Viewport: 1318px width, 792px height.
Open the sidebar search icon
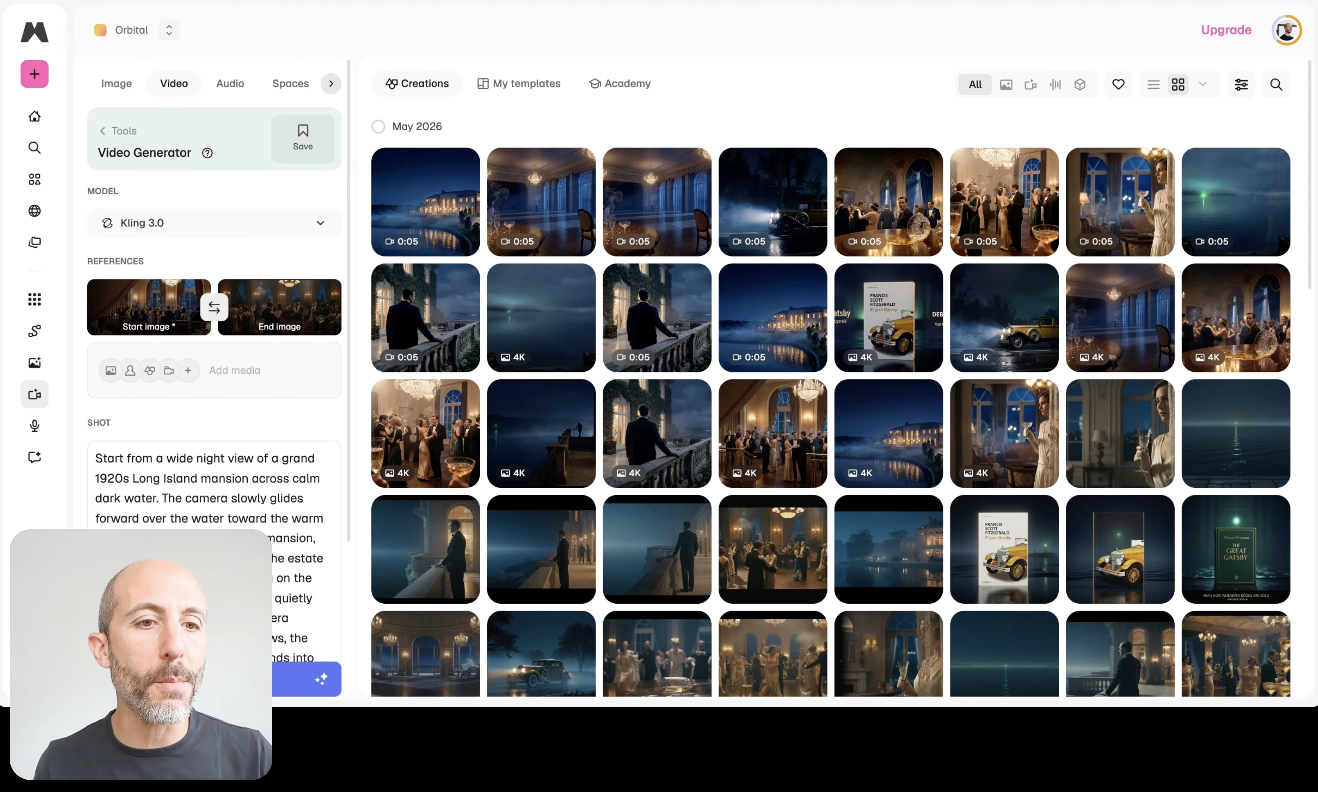pyautogui.click(x=34, y=148)
